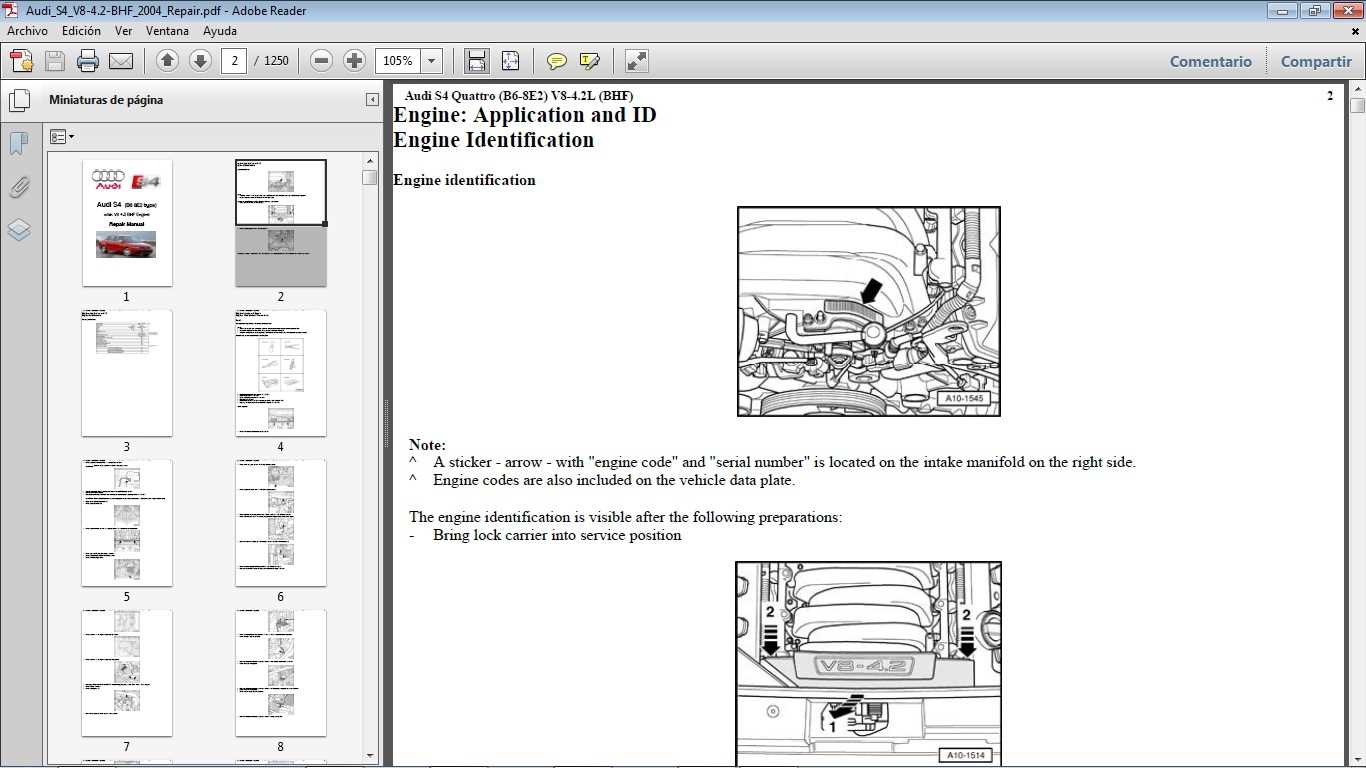Click the page number input field

click(x=234, y=61)
